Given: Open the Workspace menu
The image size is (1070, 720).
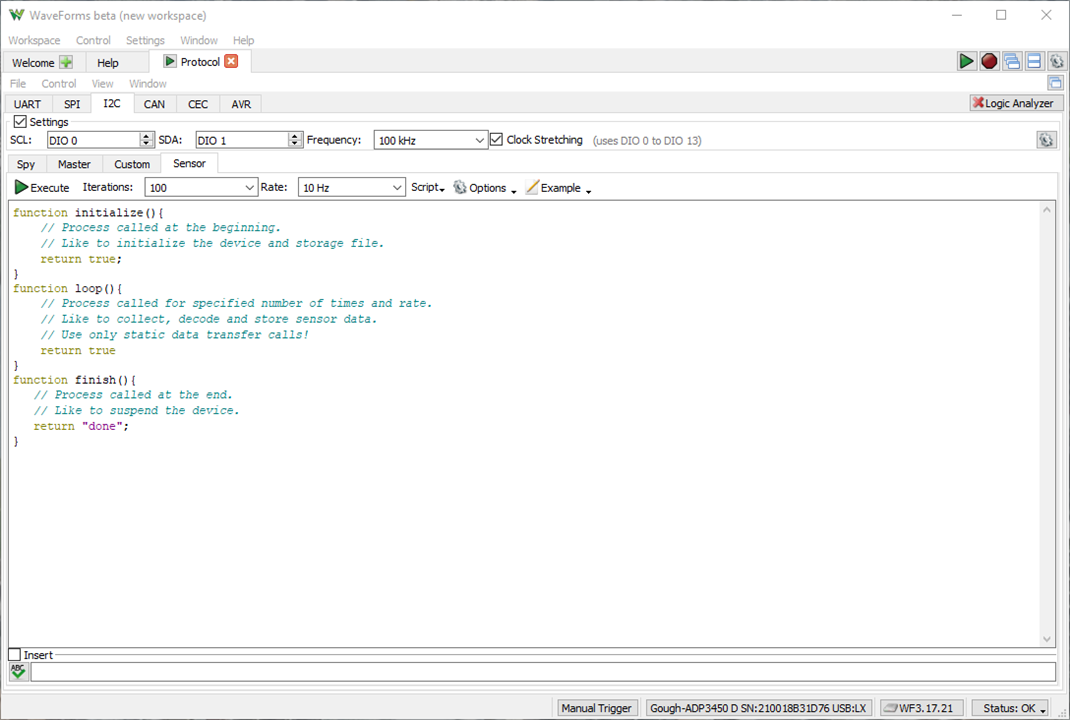Looking at the screenshot, I should (x=34, y=40).
